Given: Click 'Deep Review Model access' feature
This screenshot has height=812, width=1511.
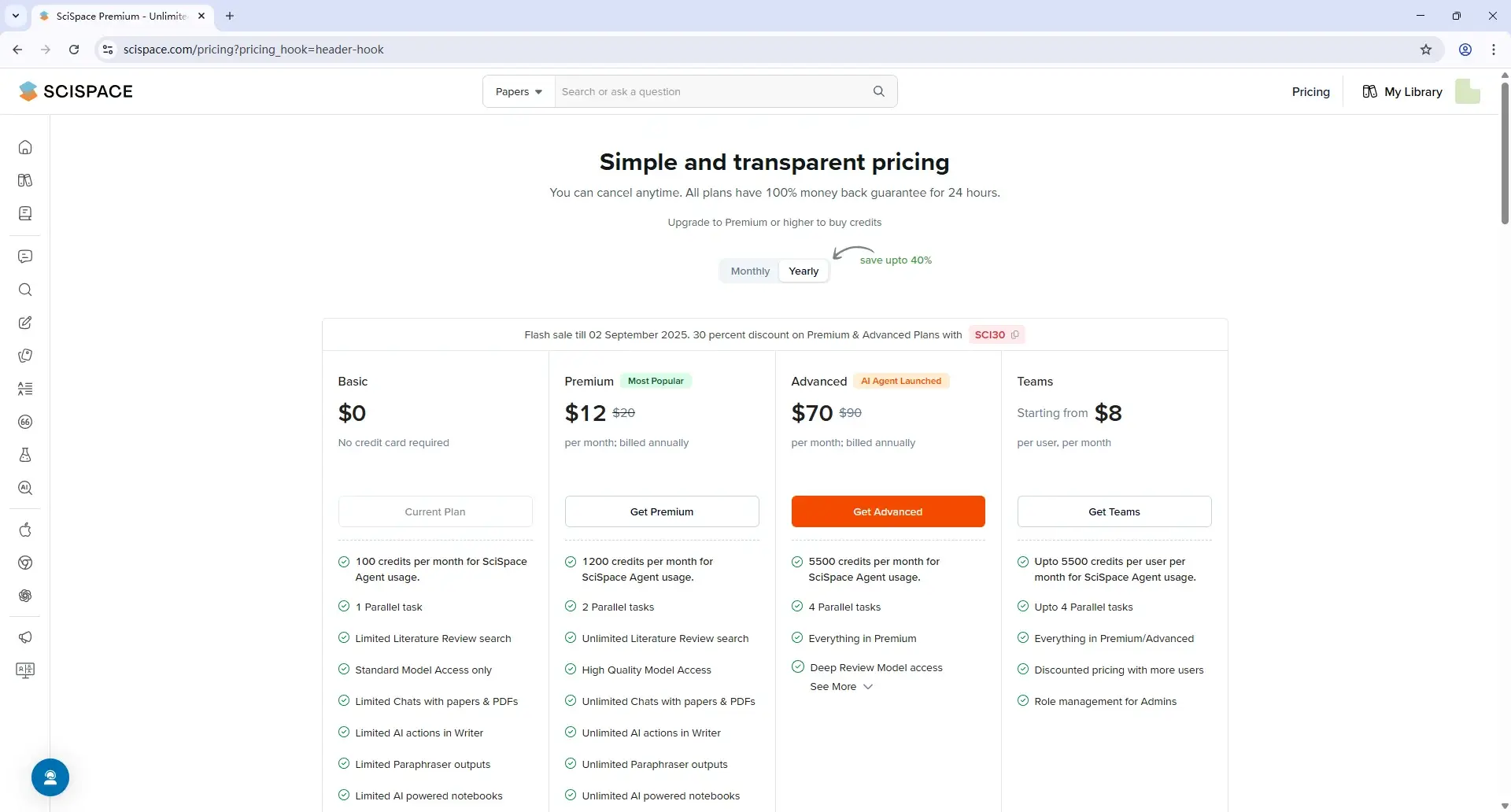Looking at the screenshot, I should [x=876, y=667].
